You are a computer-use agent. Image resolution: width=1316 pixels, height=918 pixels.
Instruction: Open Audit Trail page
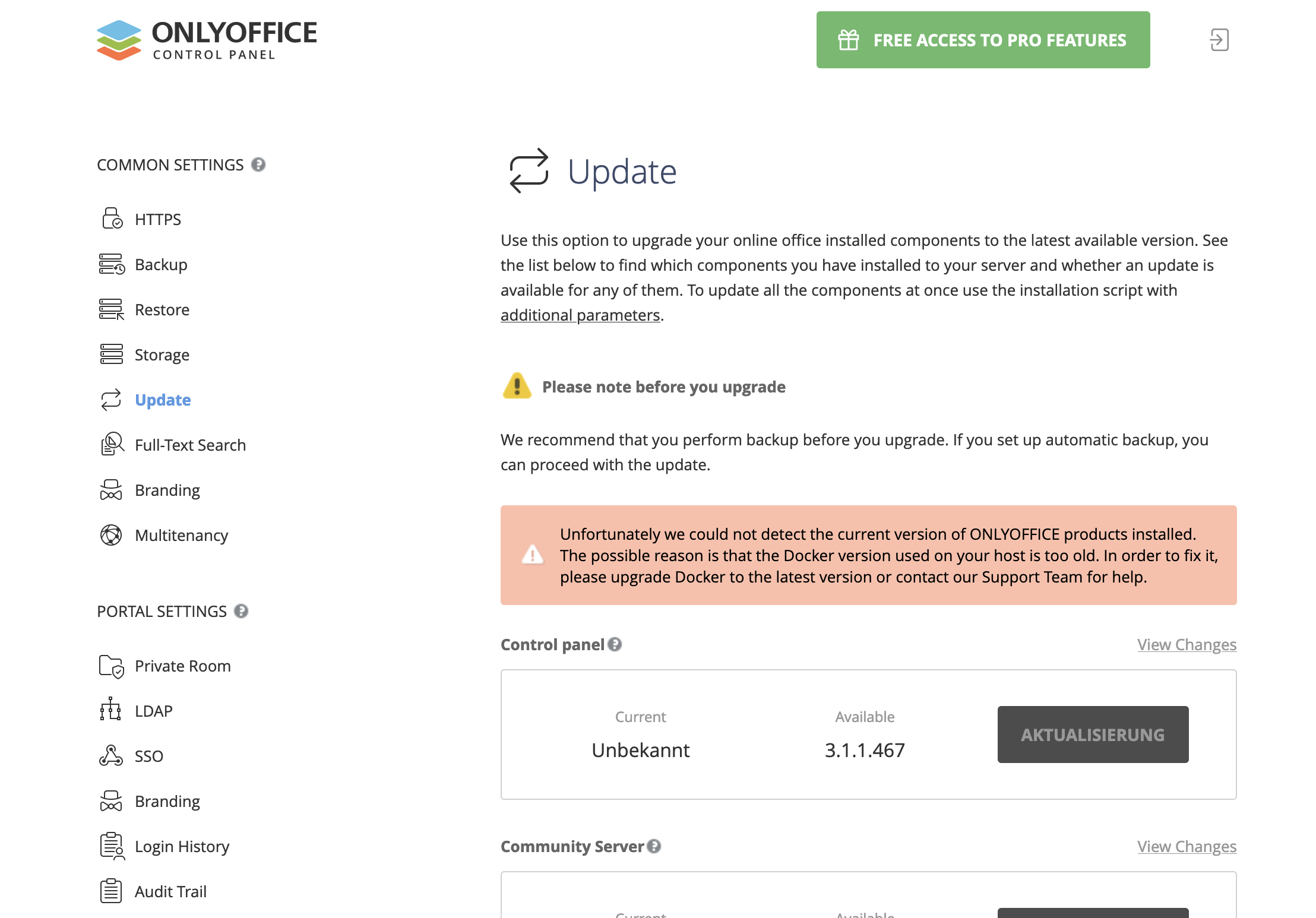[x=170, y=891]
